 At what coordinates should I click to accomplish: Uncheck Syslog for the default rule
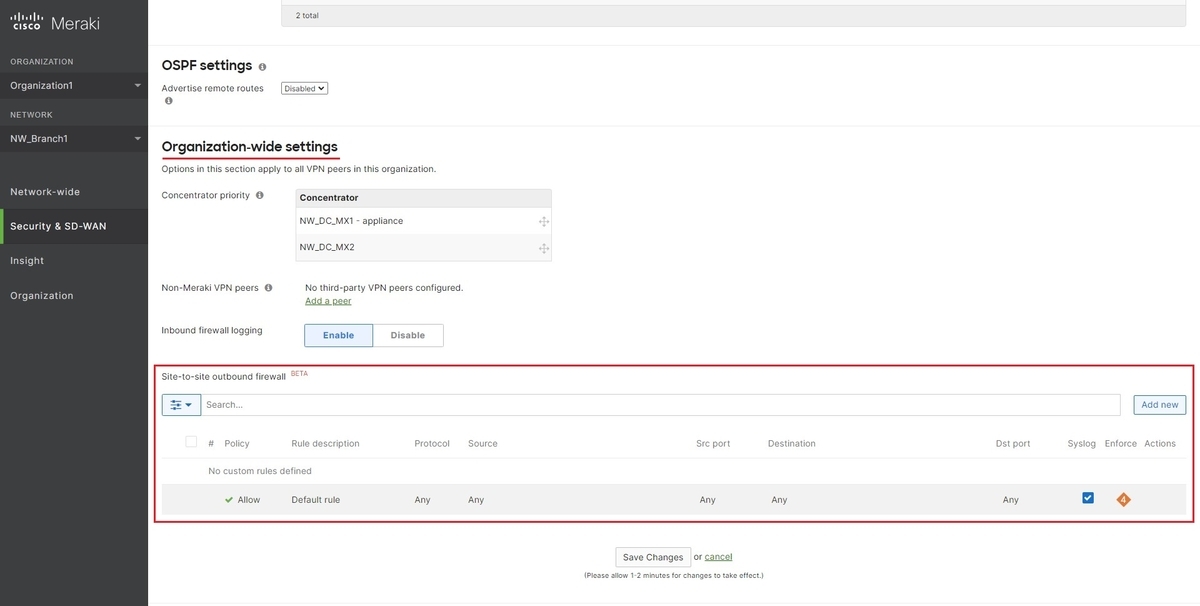click(1087, 496)
